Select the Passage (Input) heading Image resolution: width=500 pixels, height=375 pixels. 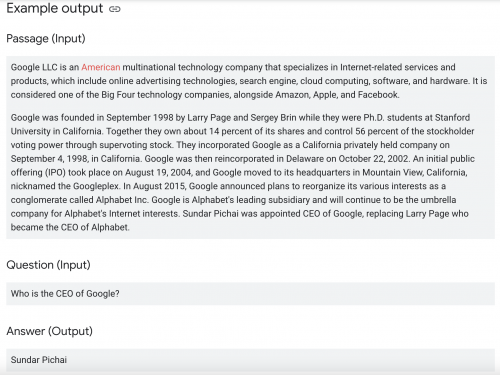pyautogui.click(x=46, y=39)
